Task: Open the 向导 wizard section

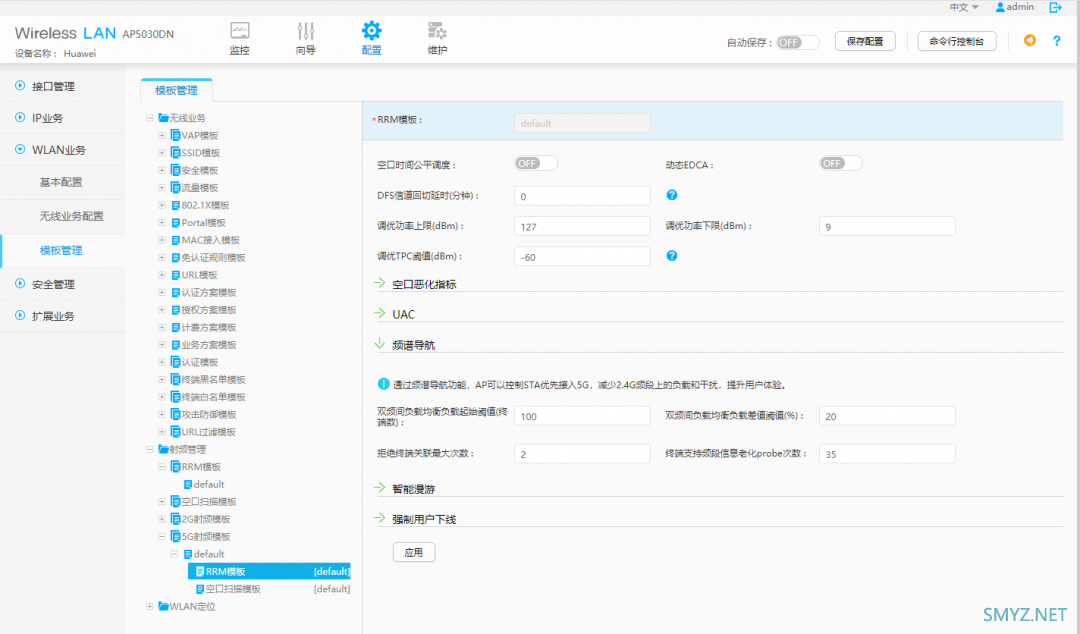Action: coord(306,39)
